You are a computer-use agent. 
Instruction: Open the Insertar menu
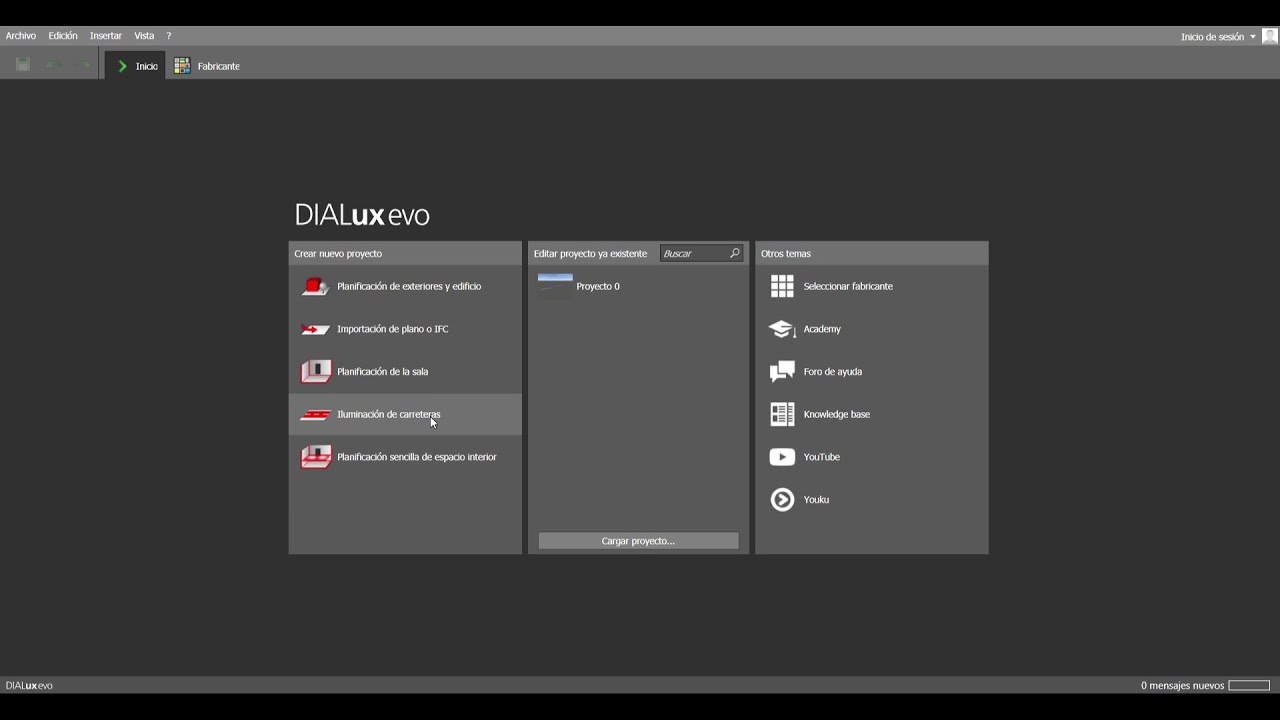(106, 36)
